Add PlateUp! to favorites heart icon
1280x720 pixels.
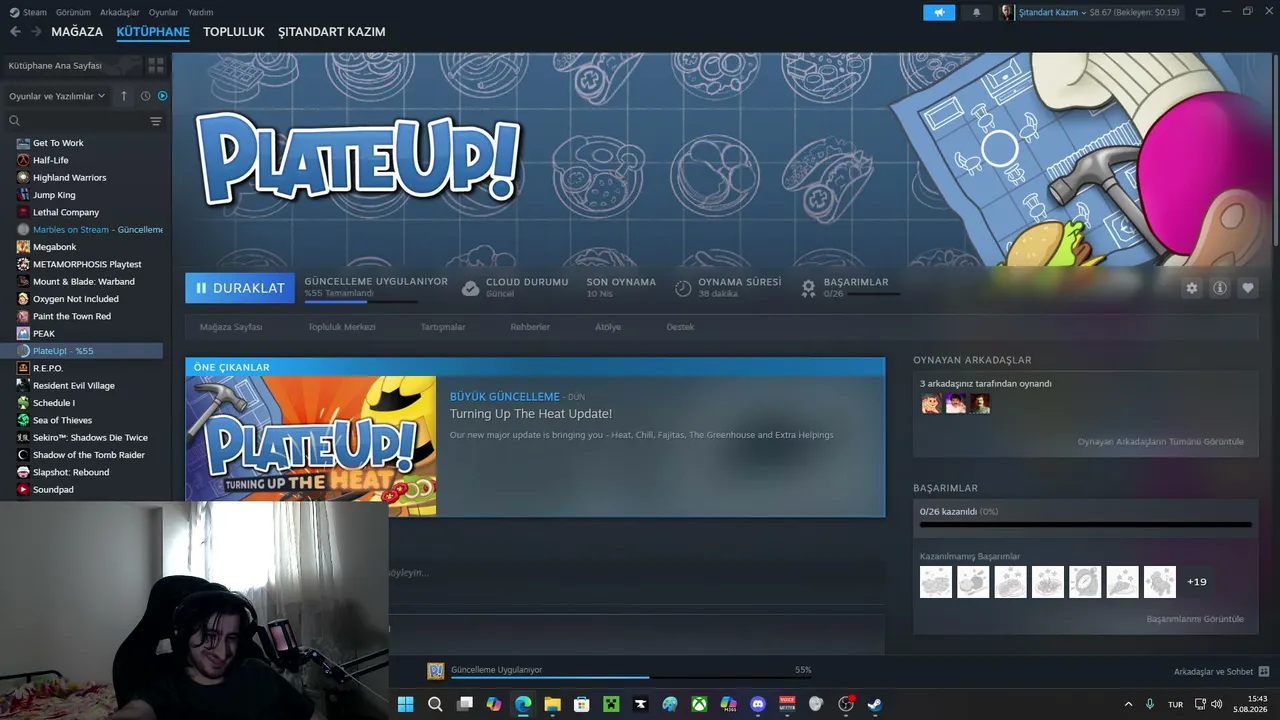point(1248,288)
